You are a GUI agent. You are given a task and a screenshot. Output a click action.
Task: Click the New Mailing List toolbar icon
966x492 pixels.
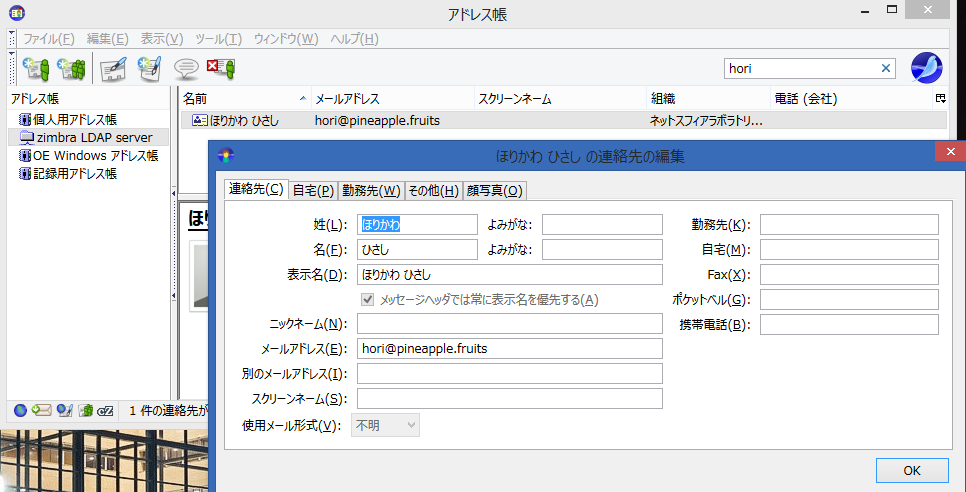point(71,69)
